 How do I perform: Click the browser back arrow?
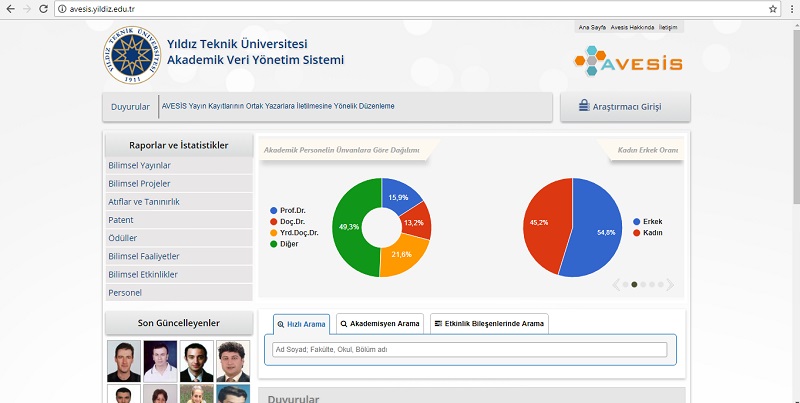(10, 9)
